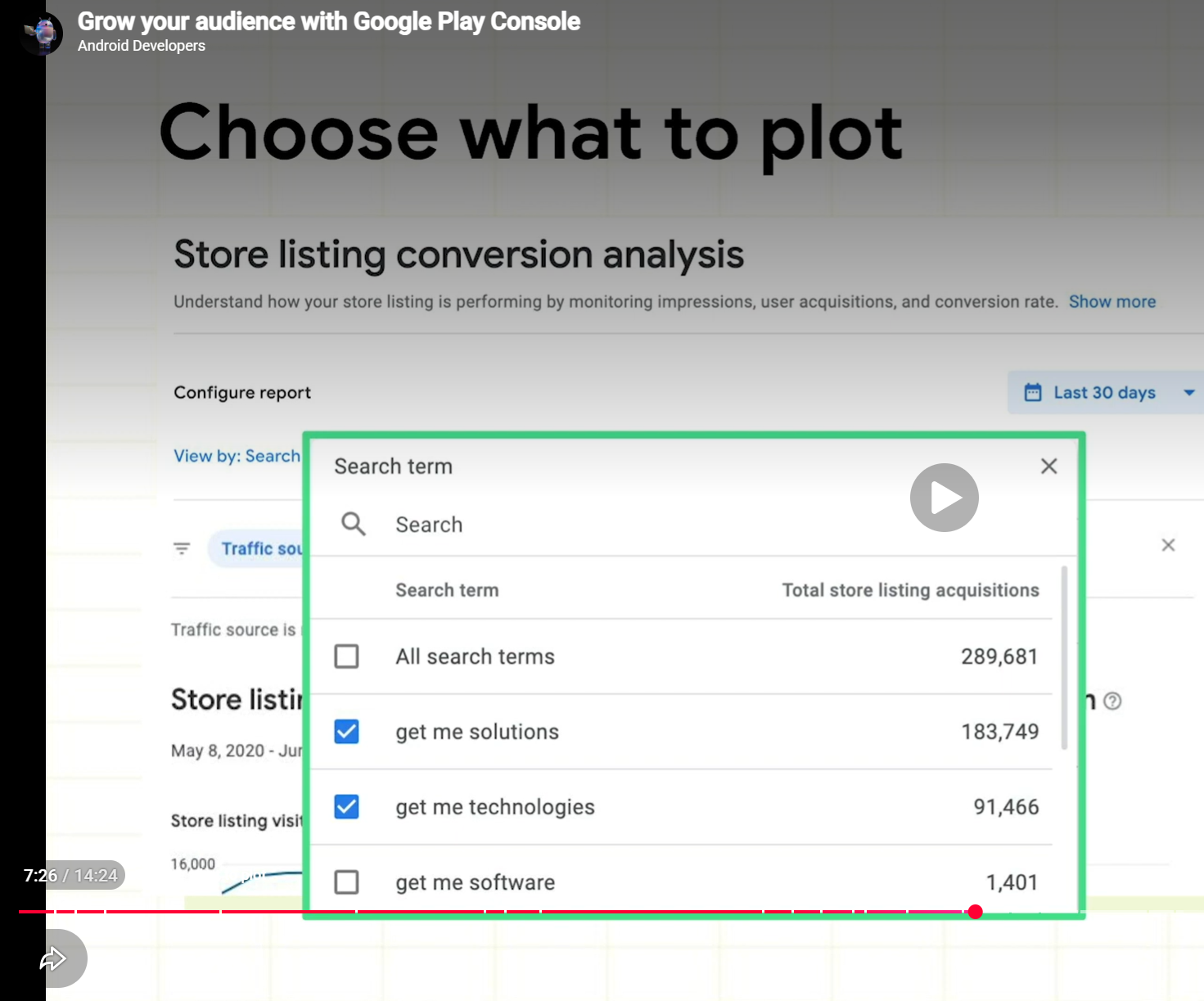Click the value 289,681
1204x1001 pixels.
click(x=999, y=656)
